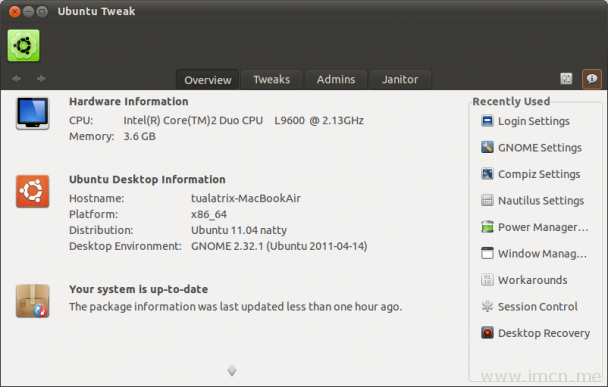
Task: Open the Janitor tab
Action: tap(400, 79)
